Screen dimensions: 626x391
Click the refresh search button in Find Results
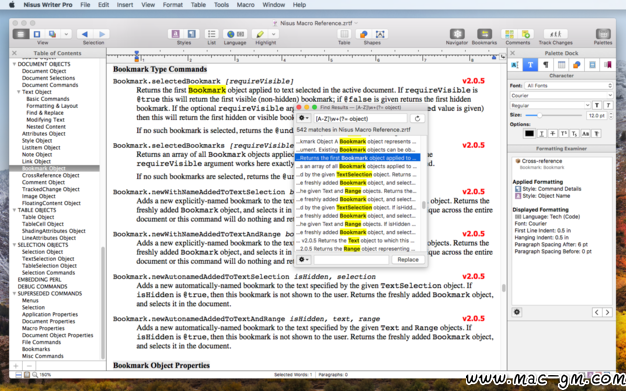tap(417, 118)
